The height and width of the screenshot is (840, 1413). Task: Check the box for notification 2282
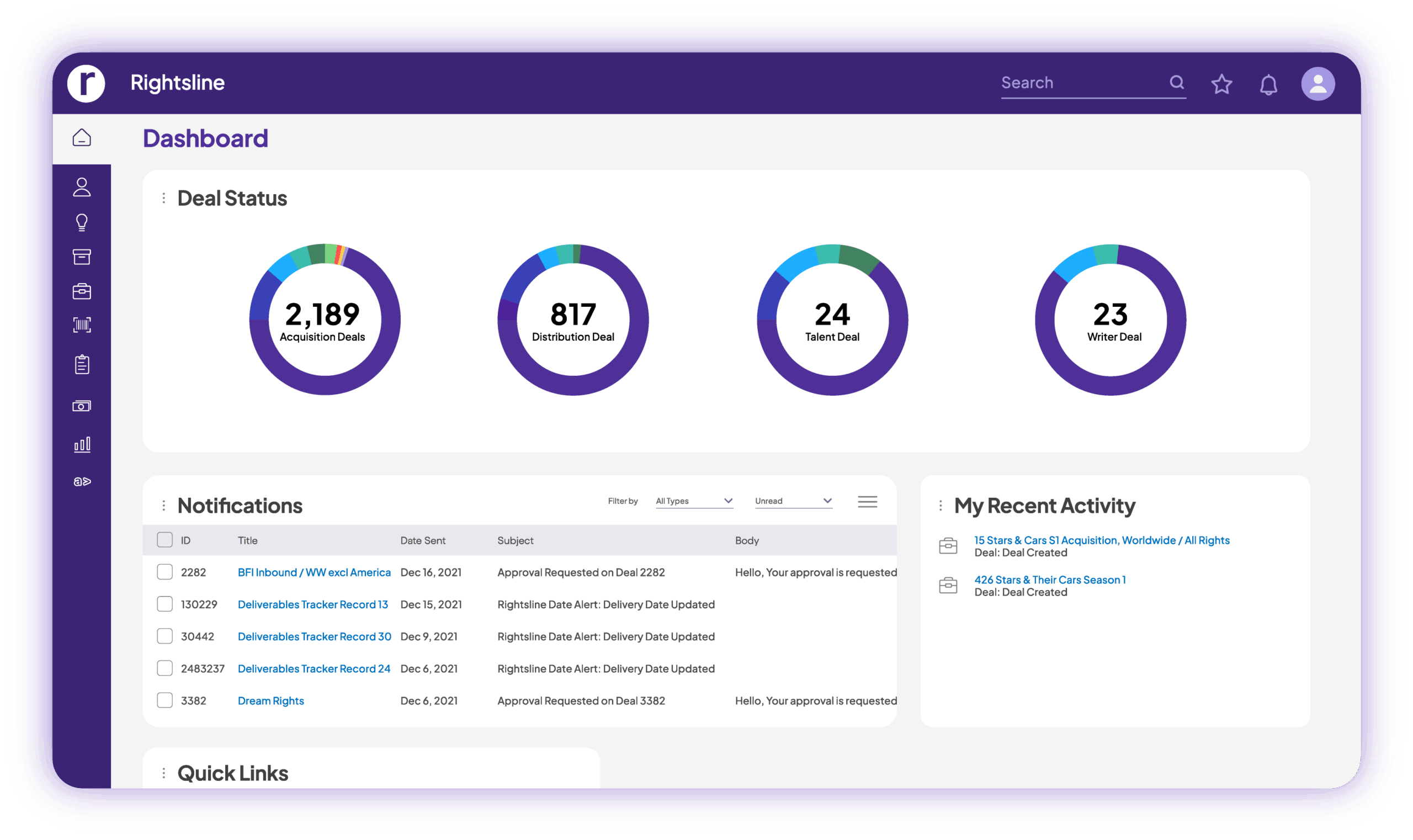[164, 572]
